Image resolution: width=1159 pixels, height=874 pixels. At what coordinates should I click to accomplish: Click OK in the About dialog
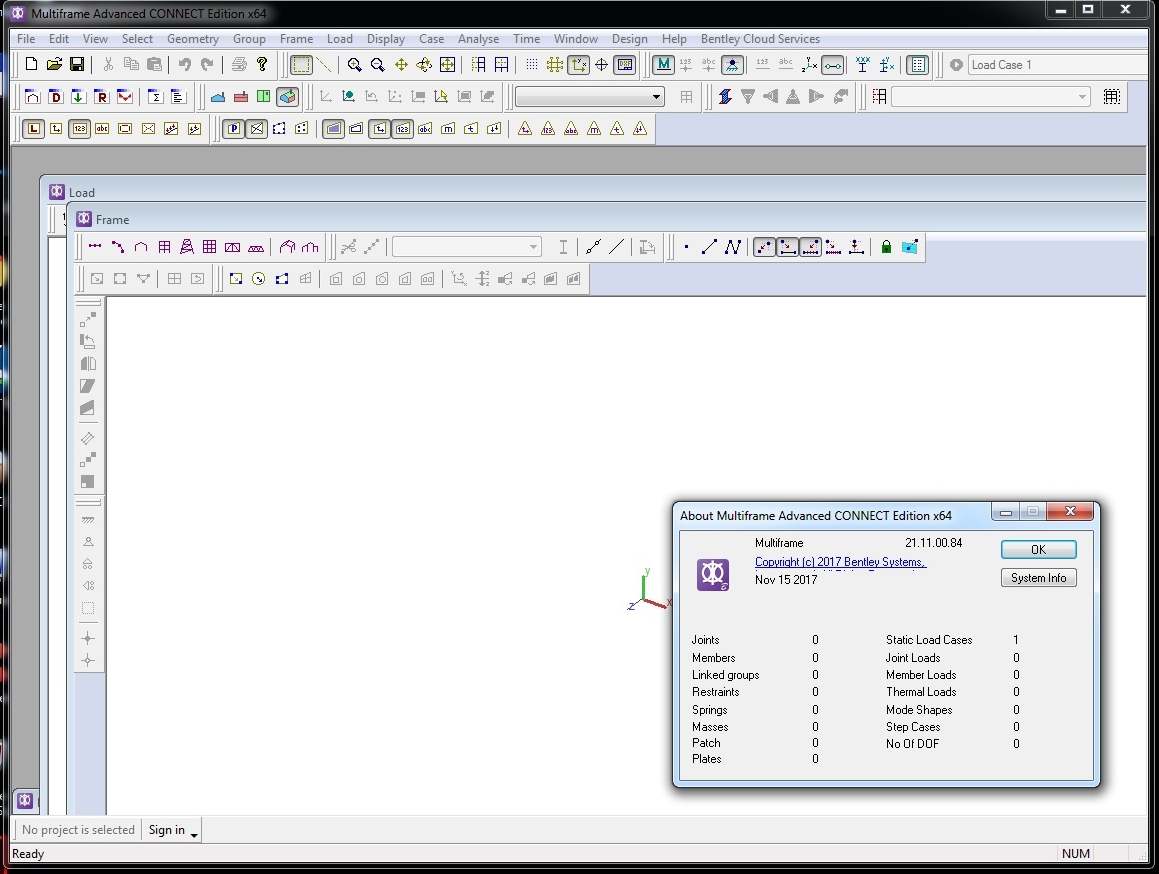coord(1039,549)
